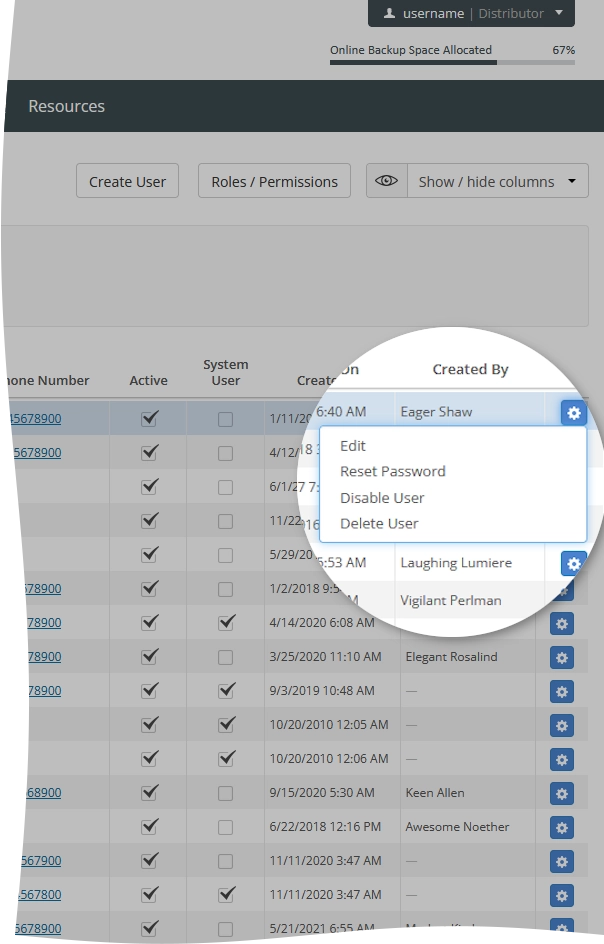Screen dimensions: 604x944
Task: Click gear icon in 9/3/2019 10:48 AM row
Action: 562,692
